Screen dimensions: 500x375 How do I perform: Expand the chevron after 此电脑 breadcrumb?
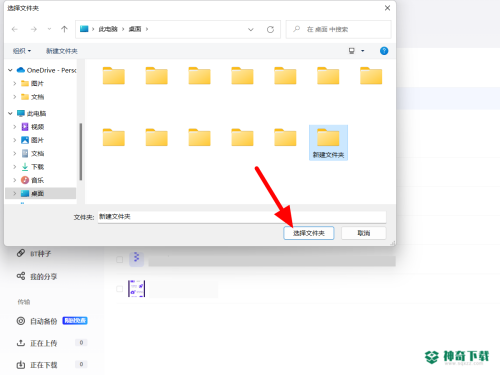123,29
